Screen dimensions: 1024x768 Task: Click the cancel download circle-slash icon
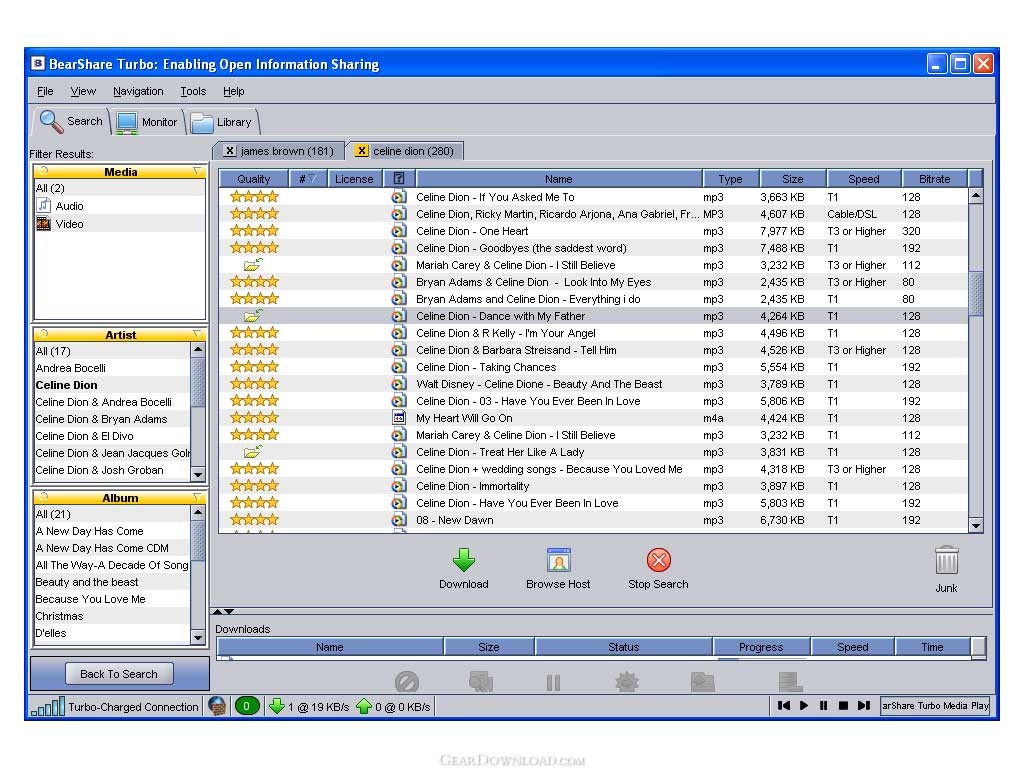406,682
